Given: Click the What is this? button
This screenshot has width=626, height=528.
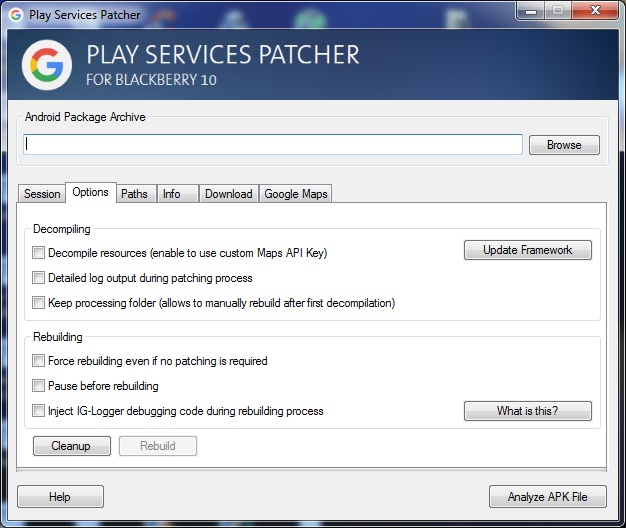Looking at the screenshot, I should tap(528, 411).
